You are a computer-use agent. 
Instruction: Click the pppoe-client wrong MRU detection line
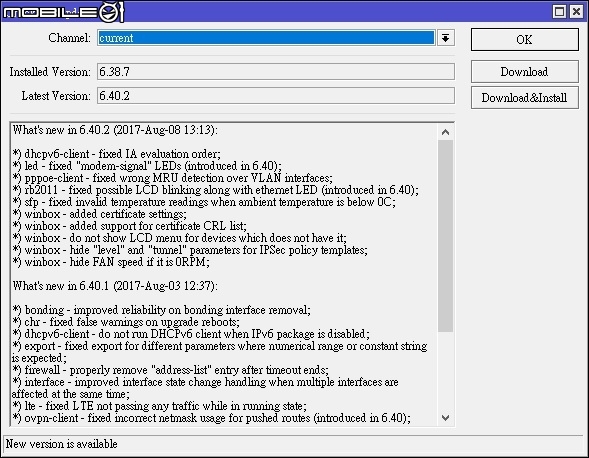172,178
